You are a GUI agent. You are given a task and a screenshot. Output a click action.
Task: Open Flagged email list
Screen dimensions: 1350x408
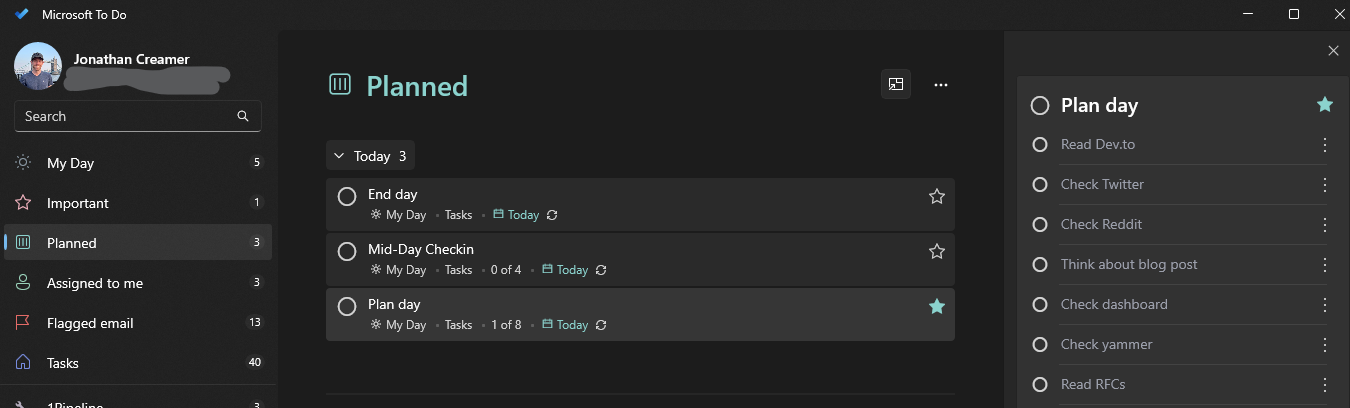click(x=90, y=323)
